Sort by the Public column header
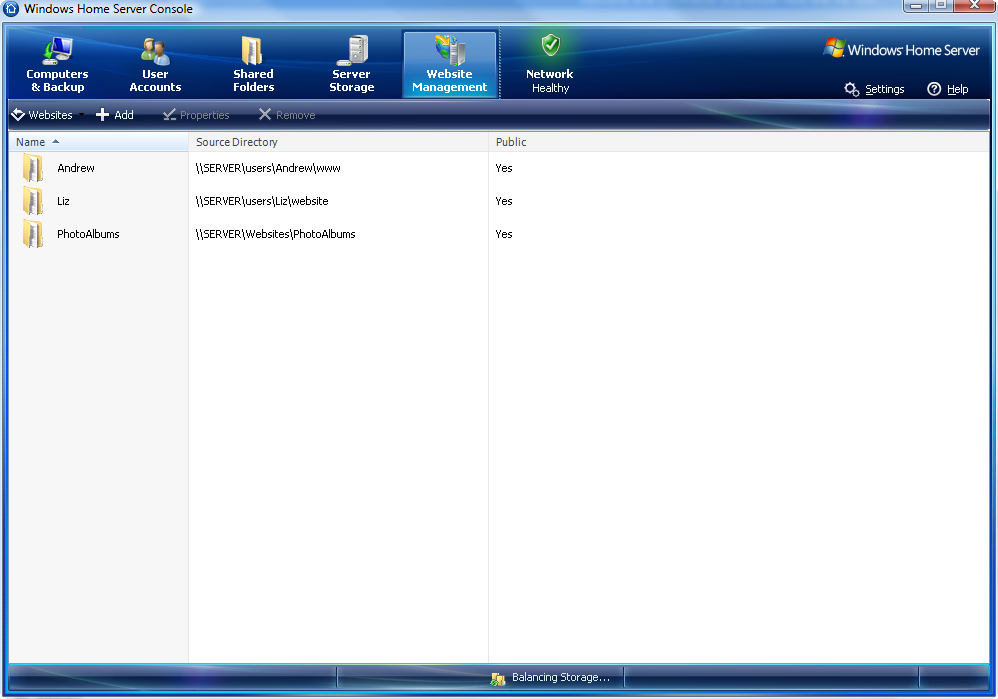Image resolution: width=998 pixels, height=699 pixels. click(739, 142)
